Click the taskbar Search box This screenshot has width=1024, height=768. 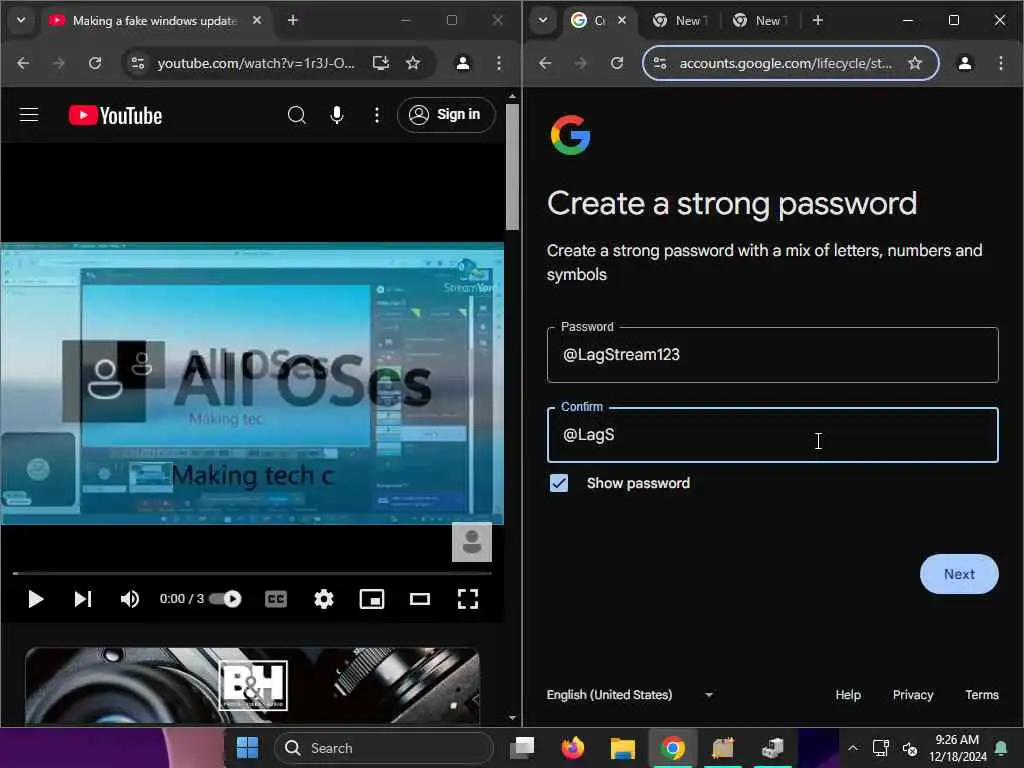click(x=383, y=748)
